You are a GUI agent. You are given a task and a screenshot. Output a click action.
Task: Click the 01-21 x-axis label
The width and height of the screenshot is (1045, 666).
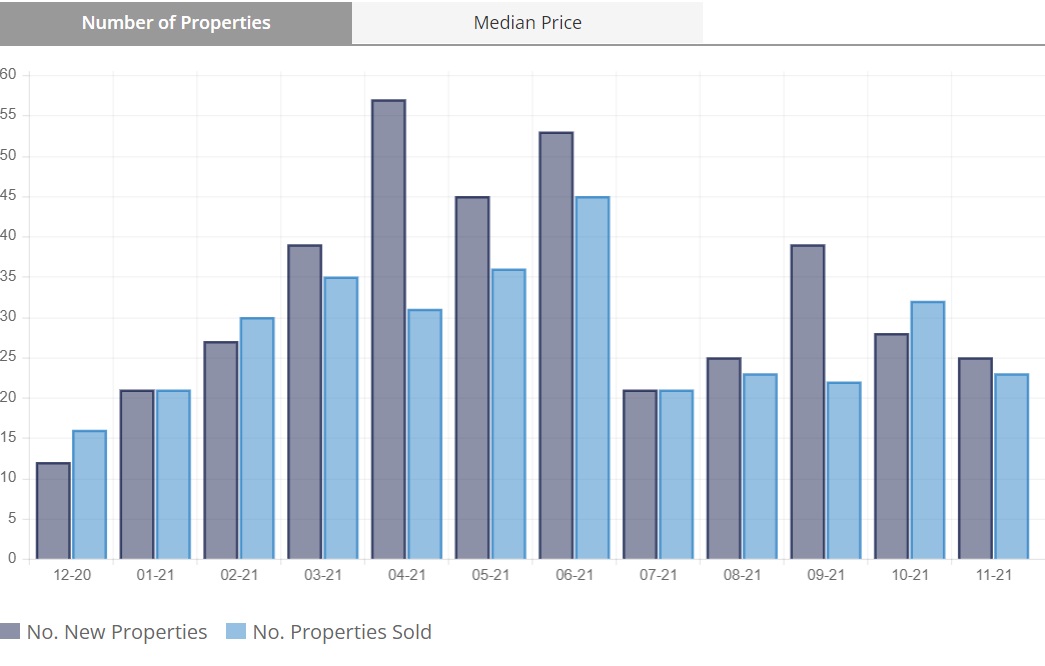pyautogui.click(x=155, y=575)
